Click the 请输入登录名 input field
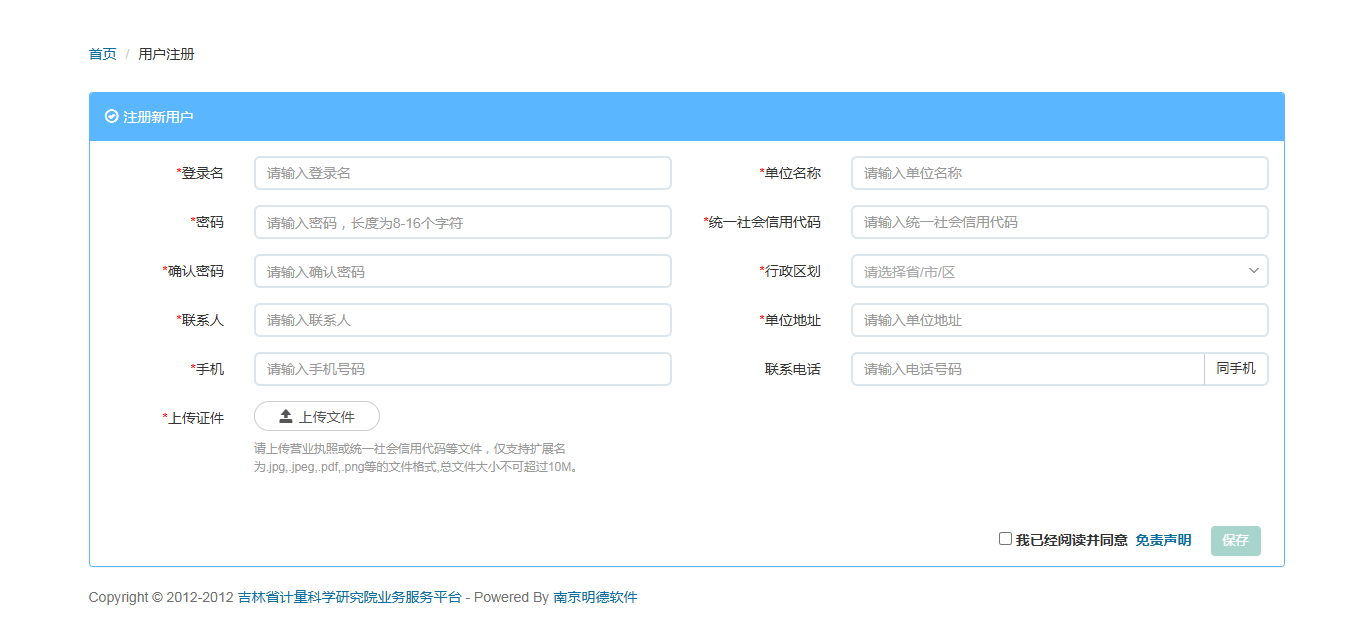The width and height of the screenshot is (1351, 642). point(462,172)
